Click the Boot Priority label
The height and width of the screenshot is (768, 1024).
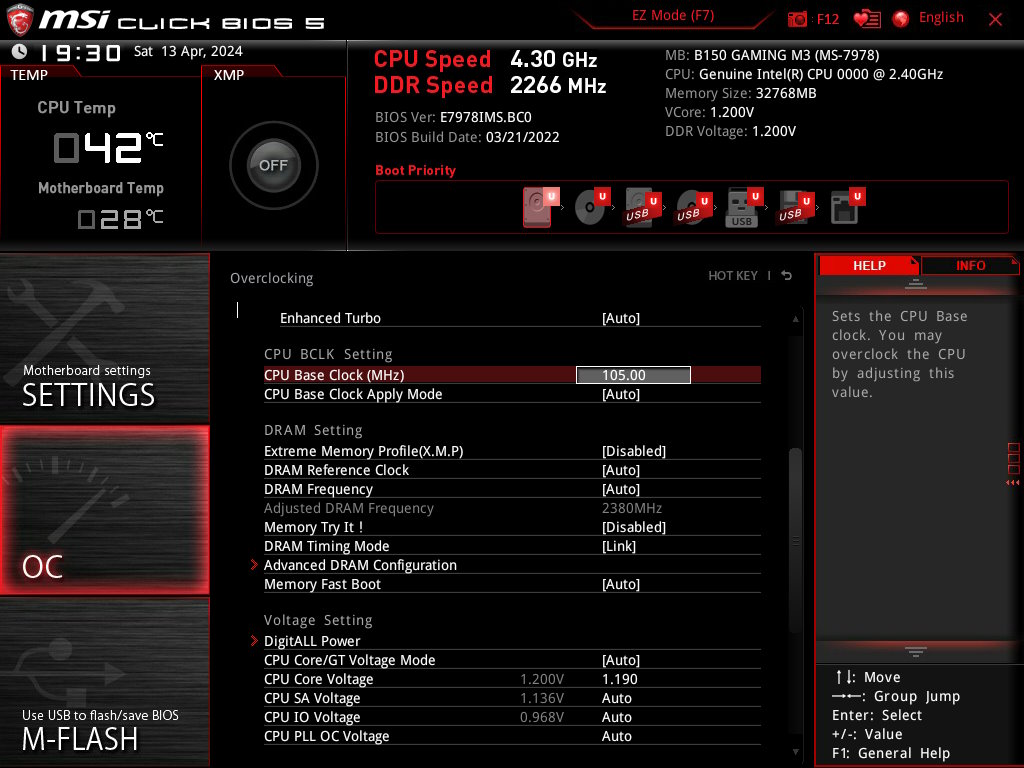click(x=415, y=170)
